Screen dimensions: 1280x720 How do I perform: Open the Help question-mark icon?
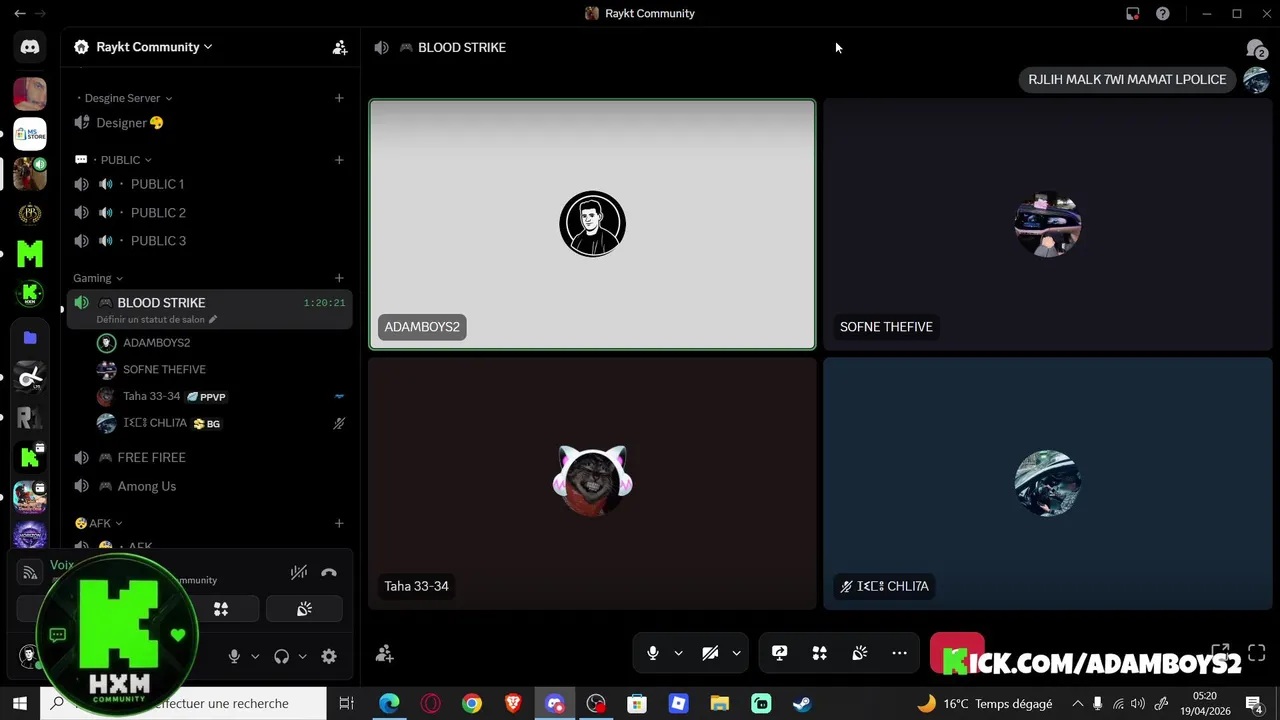tap(1163, 13)
